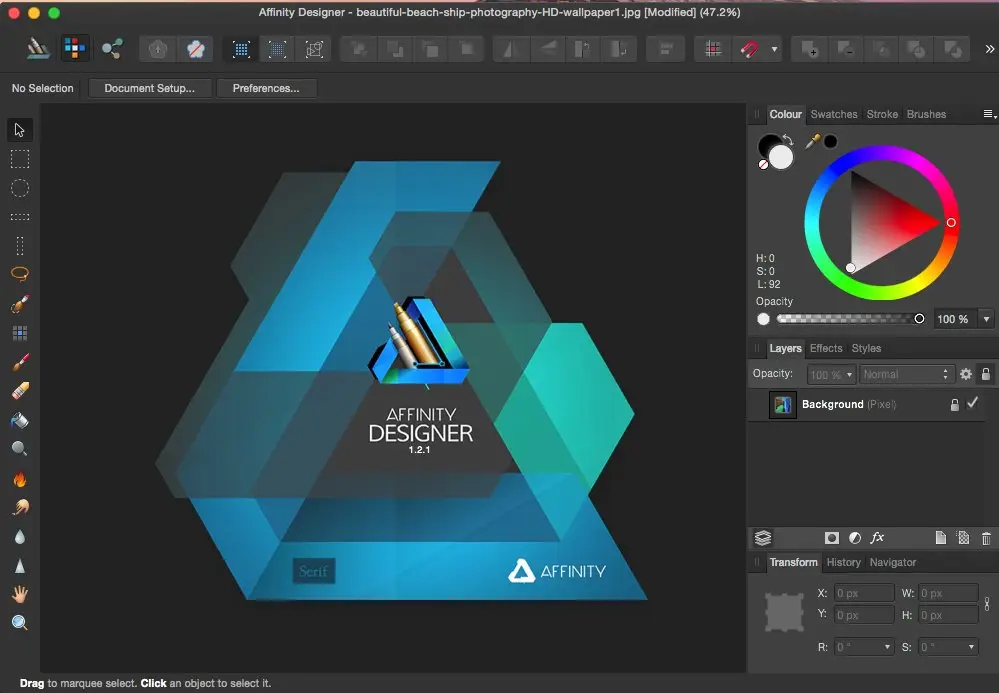Open Document Setup...
999x693 pixels.
click(x=150, y=88)
